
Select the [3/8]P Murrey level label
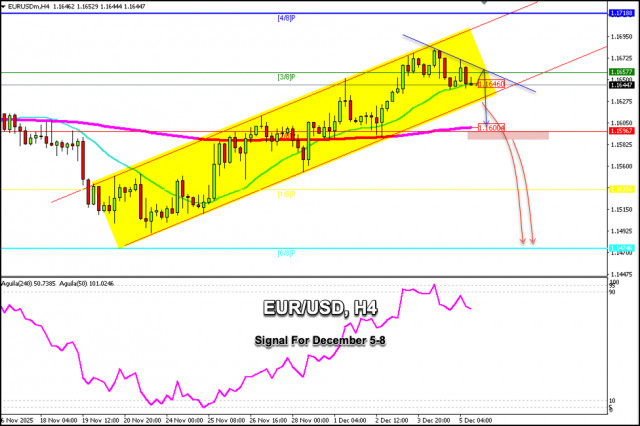(x=287, y=77)
